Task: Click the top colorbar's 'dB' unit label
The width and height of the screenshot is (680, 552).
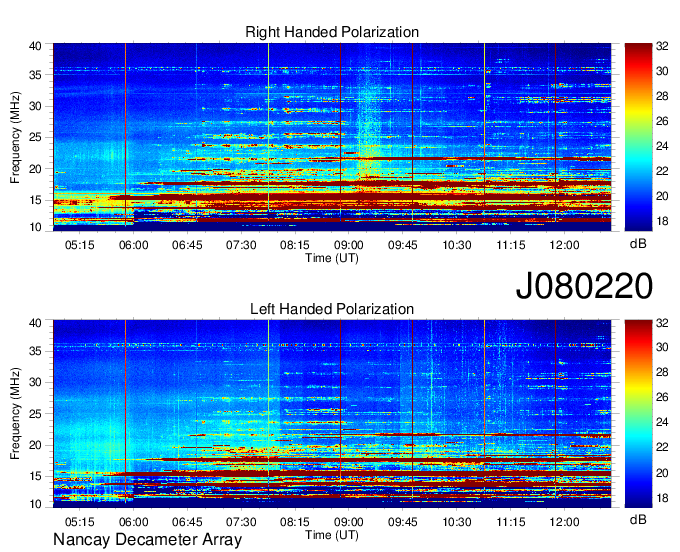Action: (x=638, y=244)
